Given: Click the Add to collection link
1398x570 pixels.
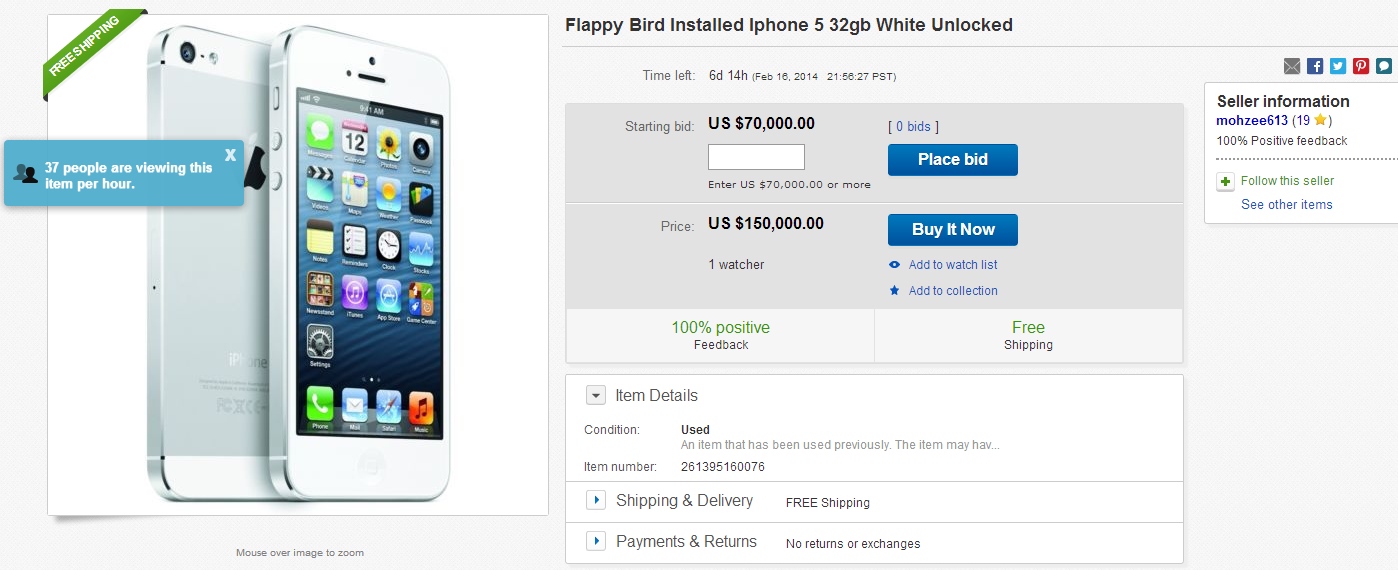Looking at the screenshot, I should coord(953,291).
